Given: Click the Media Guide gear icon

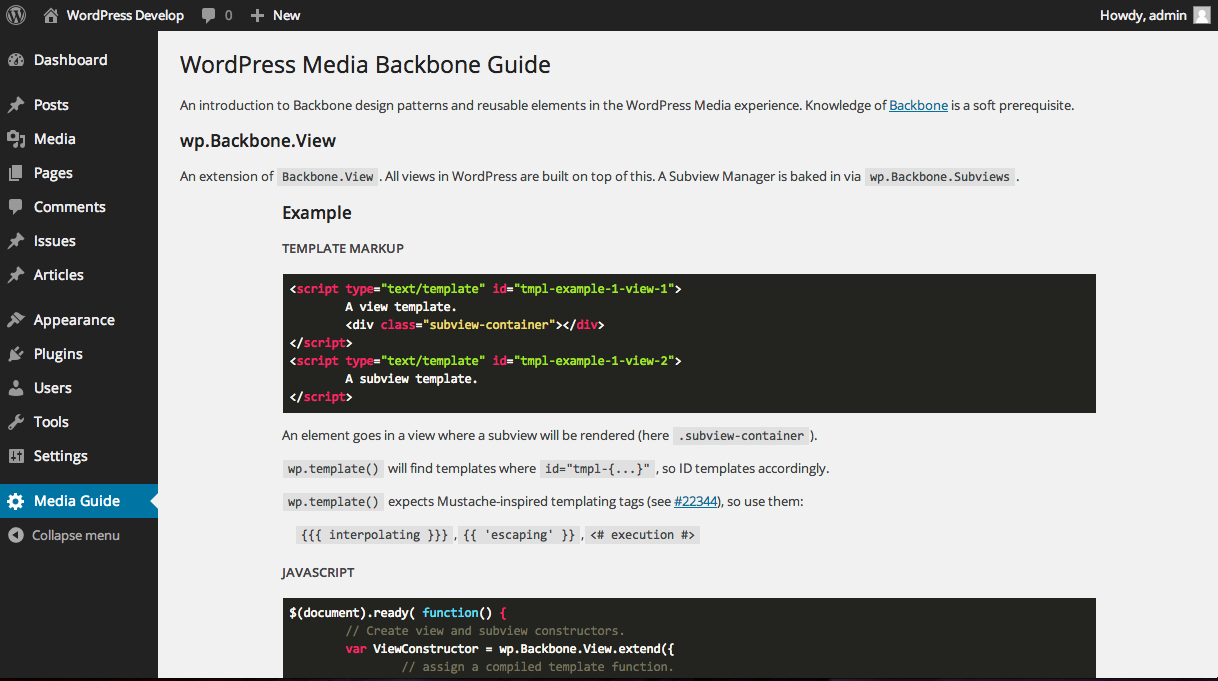Looking at the screenshot, I should [16, 501].
